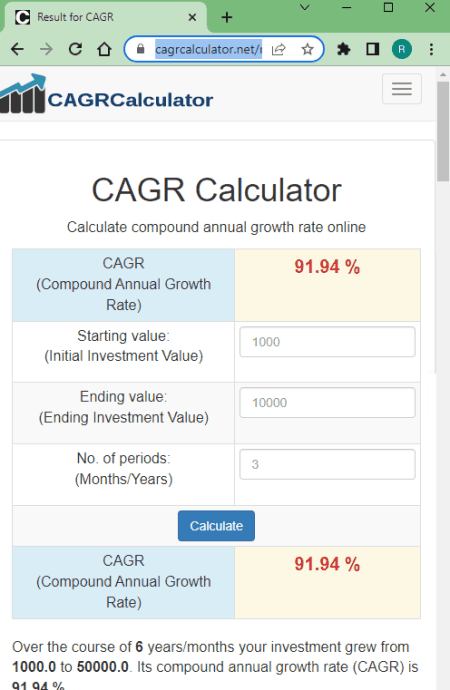View site info lock icon
Screen dimensions: 450x690
pyautogui.click(x=140, y=49)
